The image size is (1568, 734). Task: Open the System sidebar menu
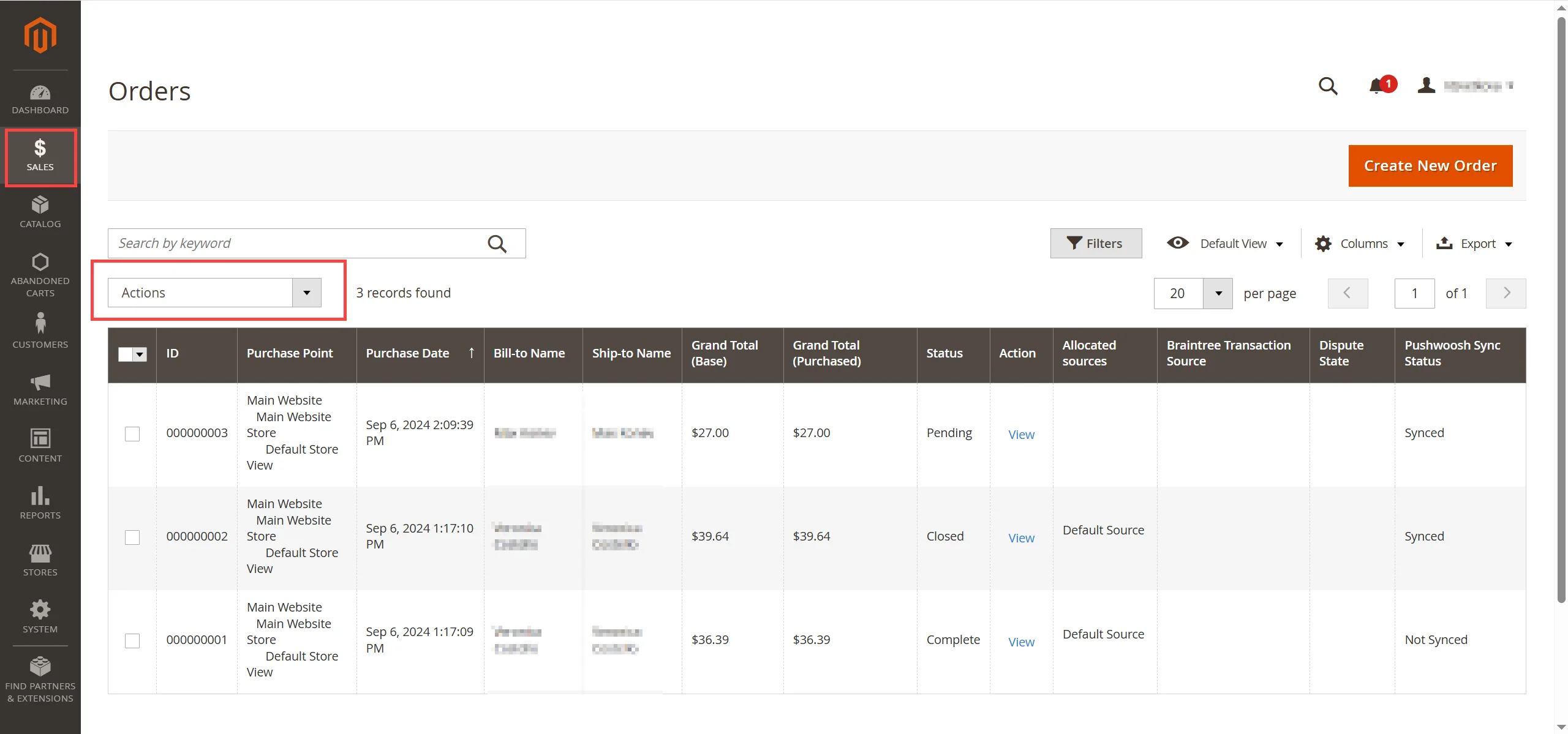click(40, 616)
